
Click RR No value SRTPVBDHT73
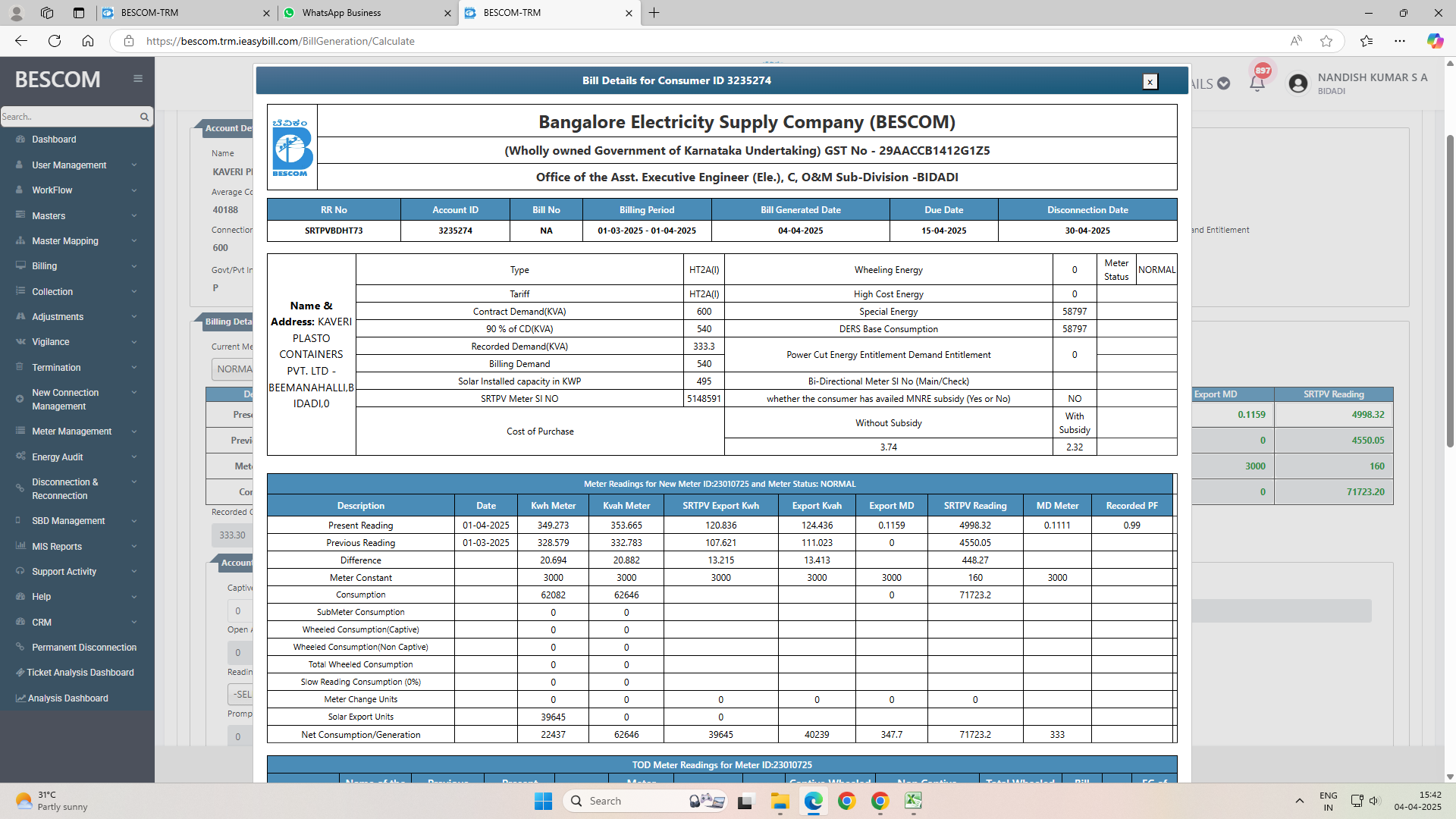pyautogui.click(x=334, y=231)
